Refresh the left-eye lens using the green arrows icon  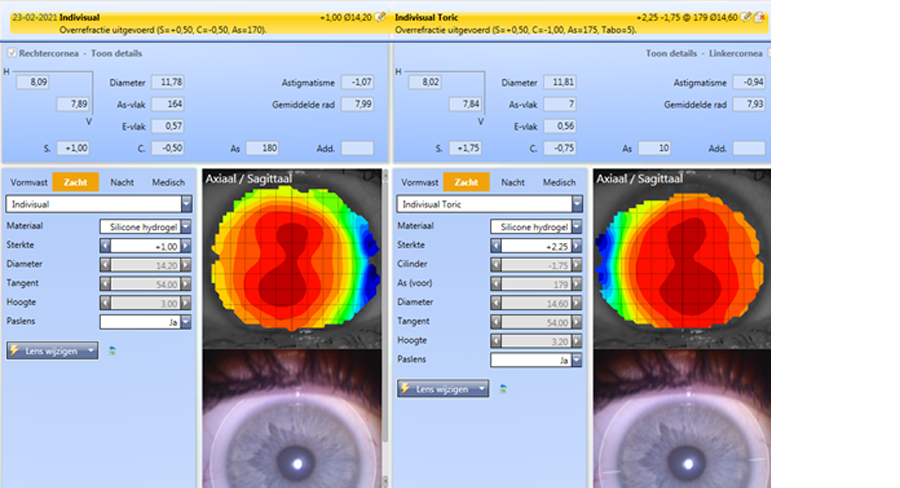[503, 389]
